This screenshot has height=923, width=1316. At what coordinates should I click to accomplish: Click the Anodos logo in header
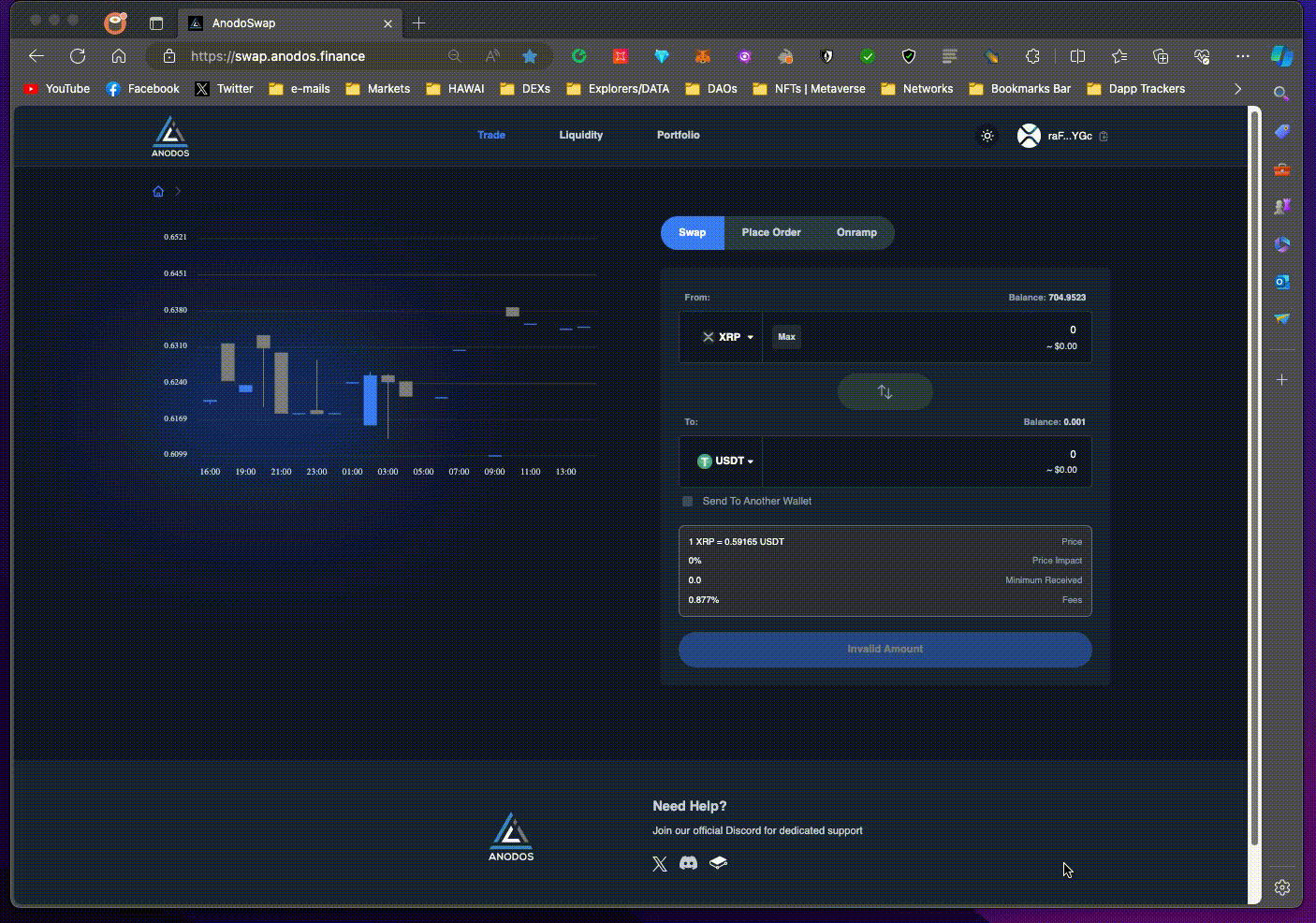pos(170,137)
